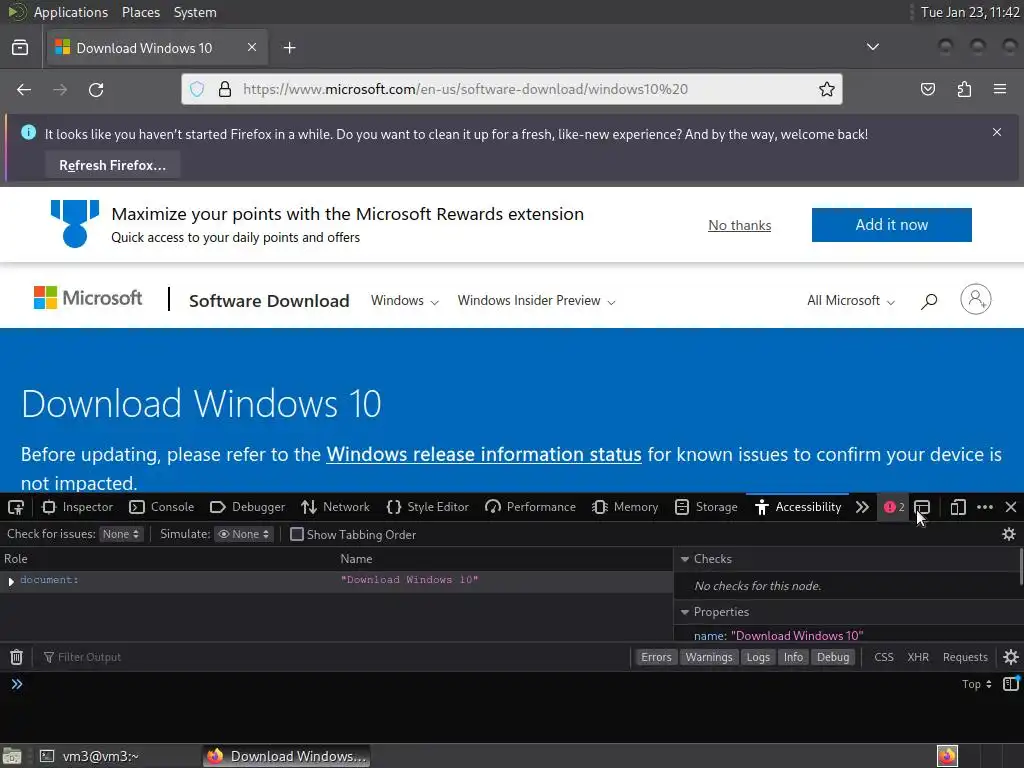The width and height of the screenshot is (1024, 768).
Task: Open the Inspector panel
Action: (77, 507)
